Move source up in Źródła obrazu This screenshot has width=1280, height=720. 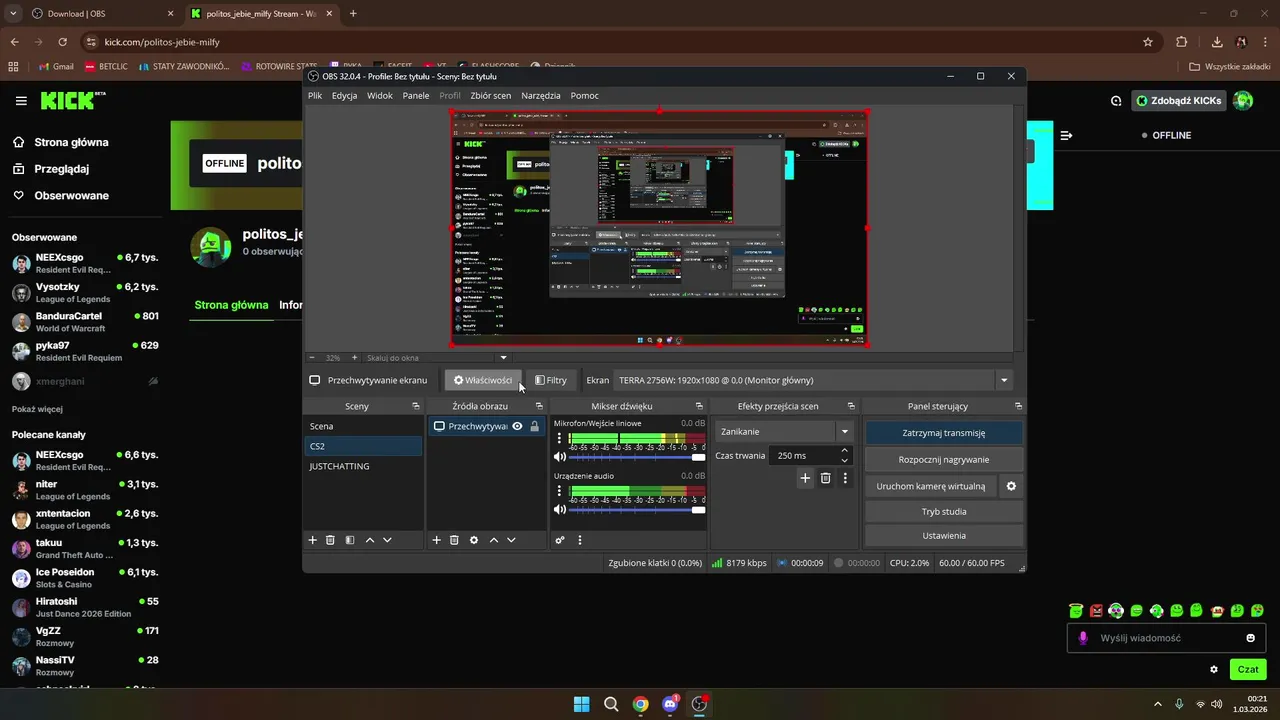[x=493, y=540]
